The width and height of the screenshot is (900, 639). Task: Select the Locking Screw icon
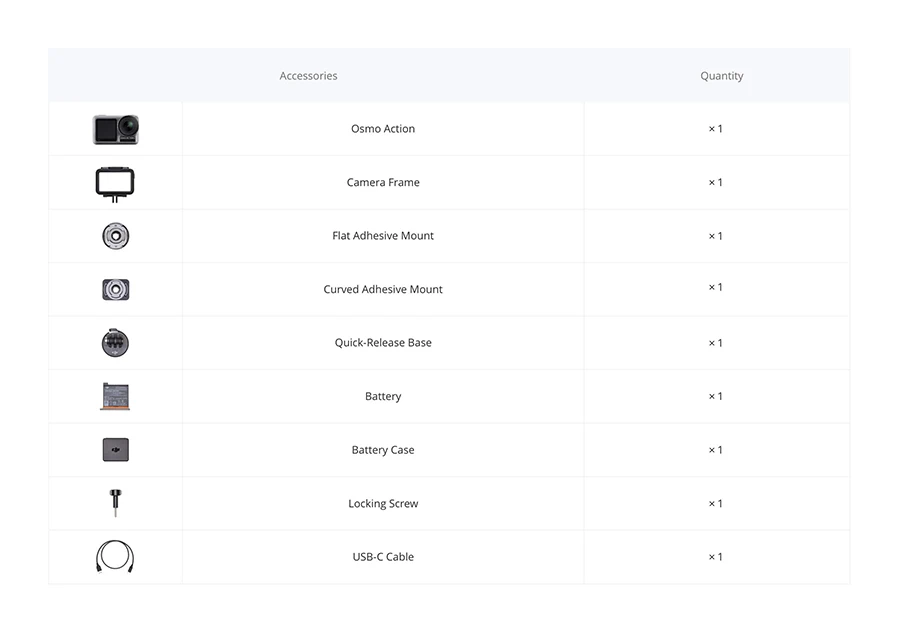[115, 503]
